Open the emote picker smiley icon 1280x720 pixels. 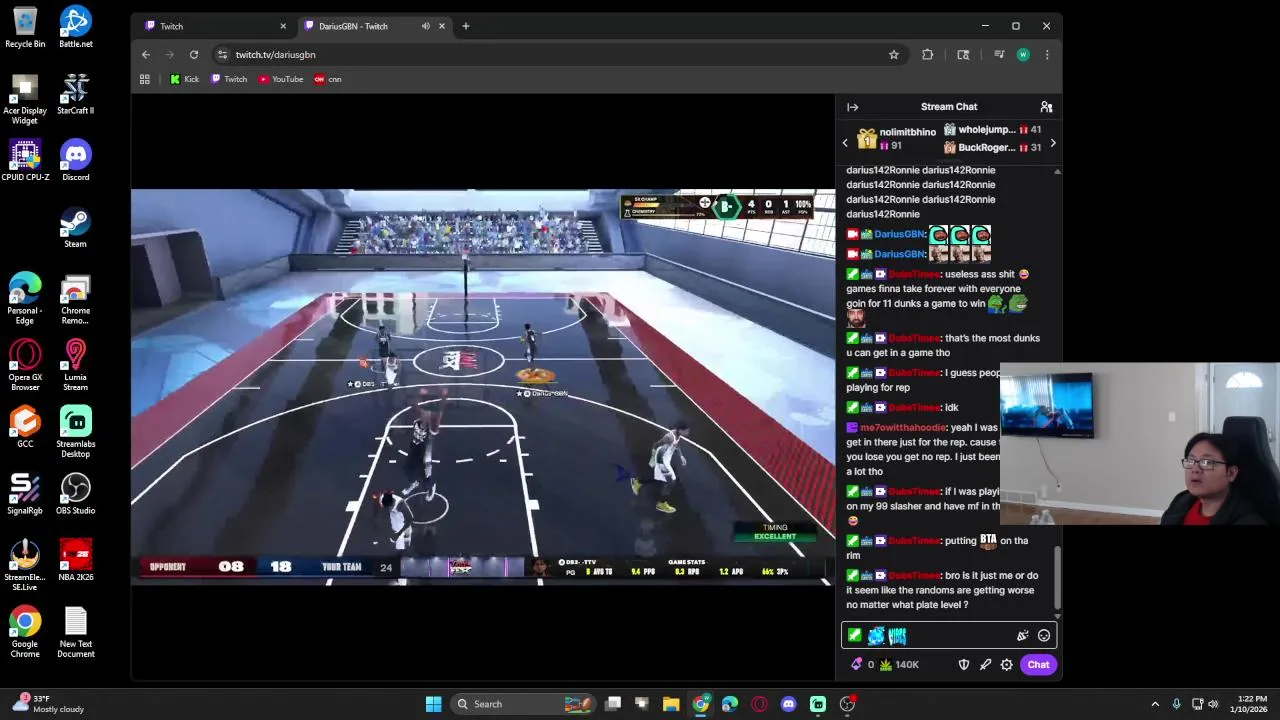click(x=1044, y=635)
